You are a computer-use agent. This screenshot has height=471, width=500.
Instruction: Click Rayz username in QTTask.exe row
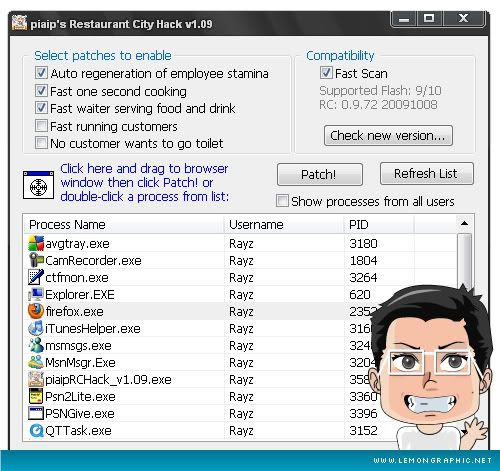(241, 431)
